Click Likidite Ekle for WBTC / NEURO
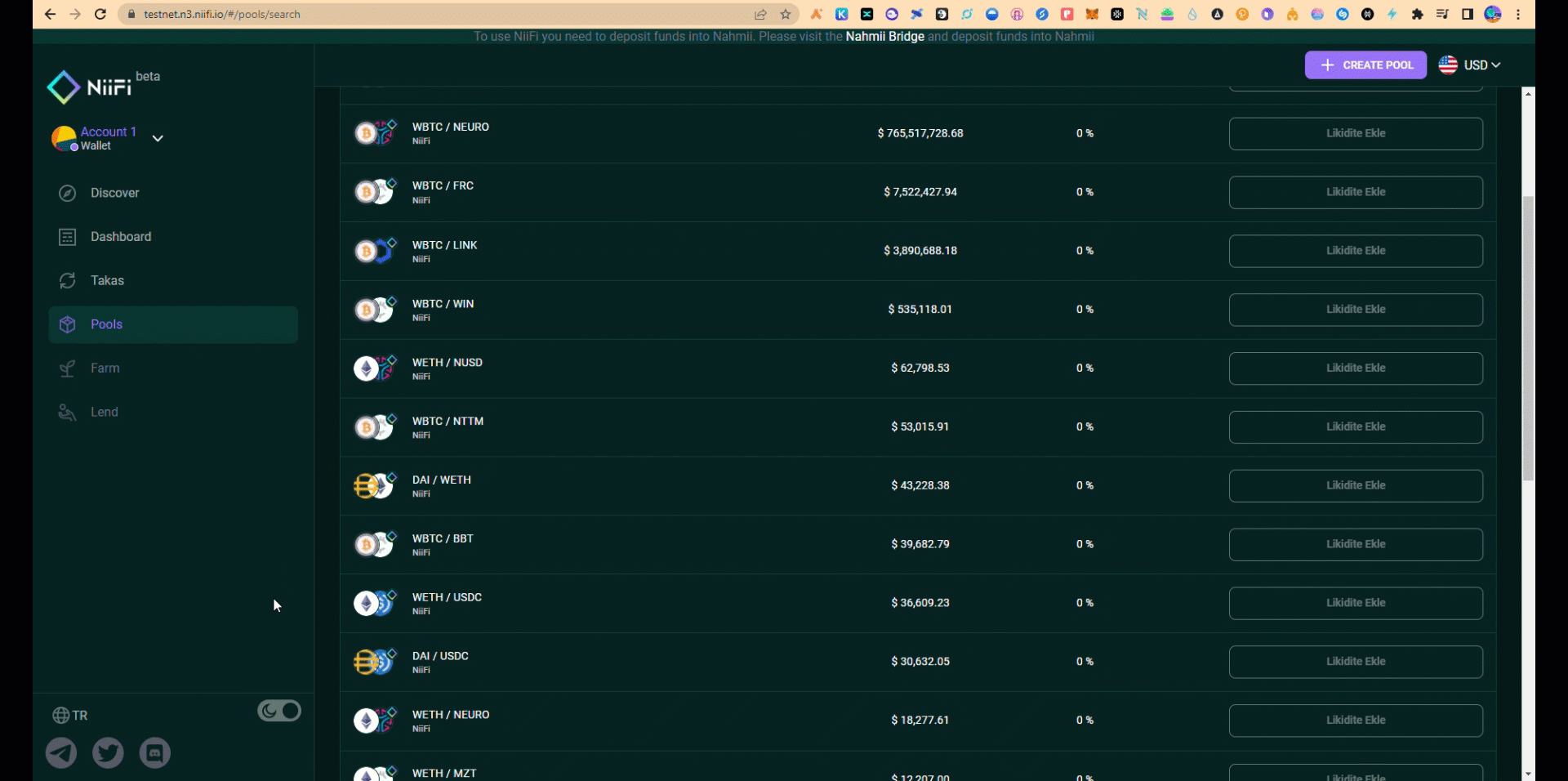1568x781 pixels. click(1356, 133)
